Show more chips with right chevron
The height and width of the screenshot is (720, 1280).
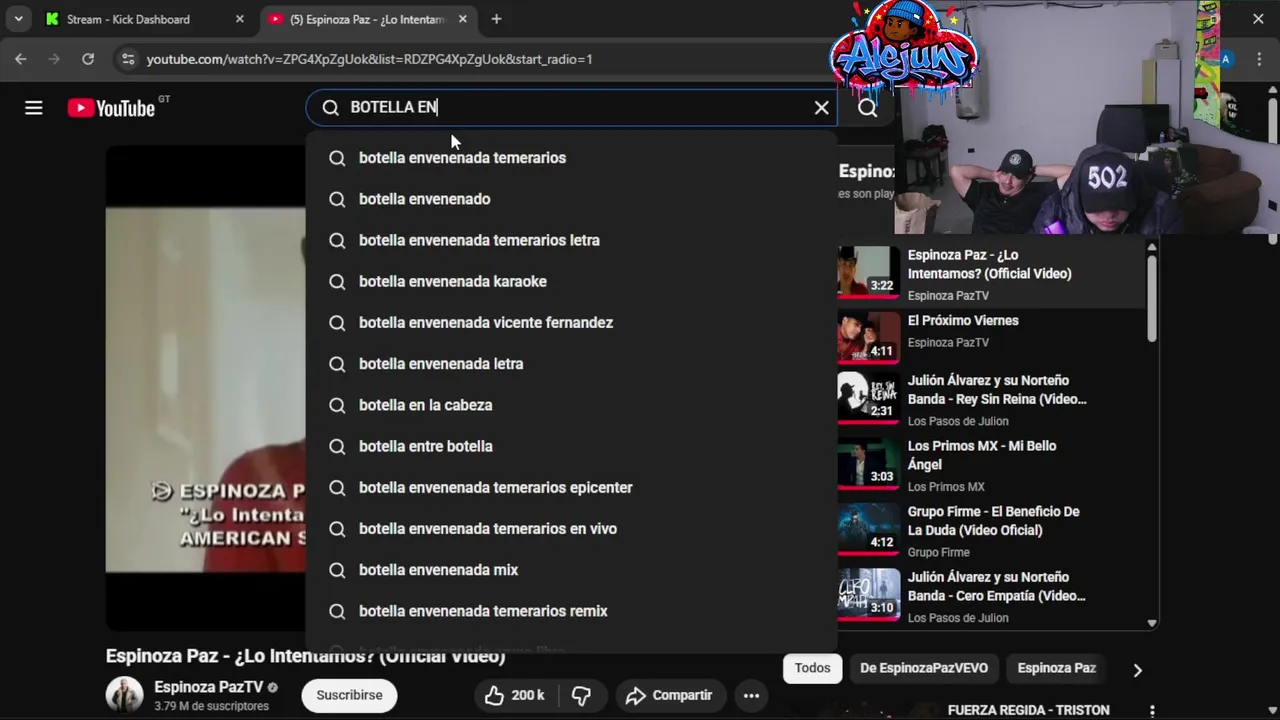pyautogui.click(x=1137, y=670)
